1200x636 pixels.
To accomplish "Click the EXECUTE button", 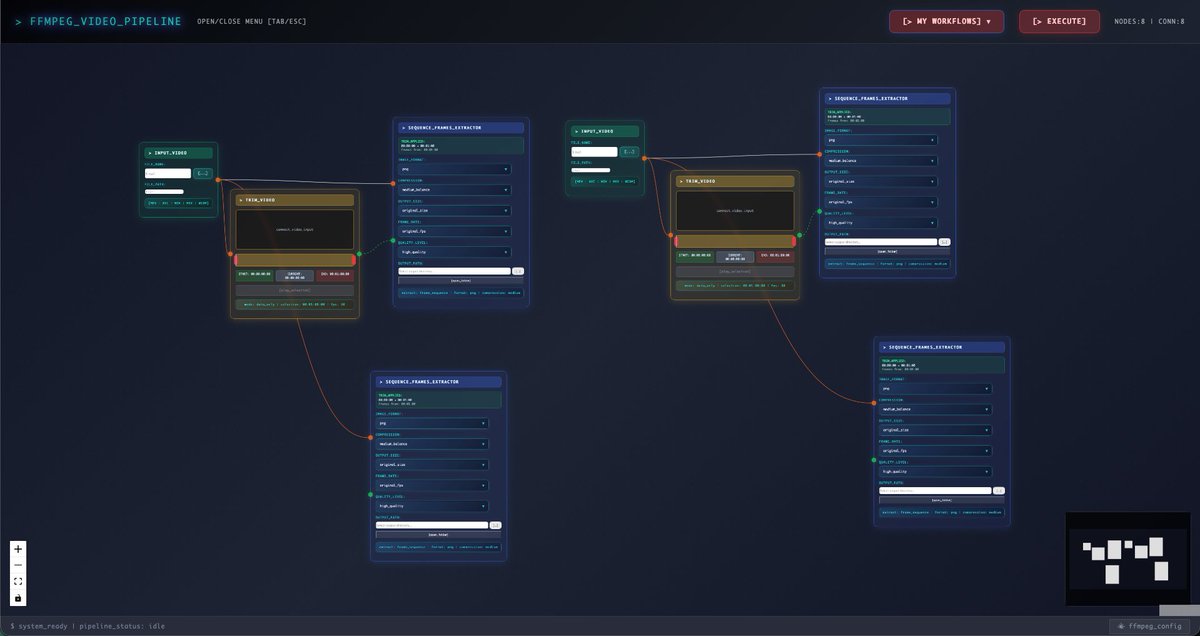I will tap(1059, 21).
